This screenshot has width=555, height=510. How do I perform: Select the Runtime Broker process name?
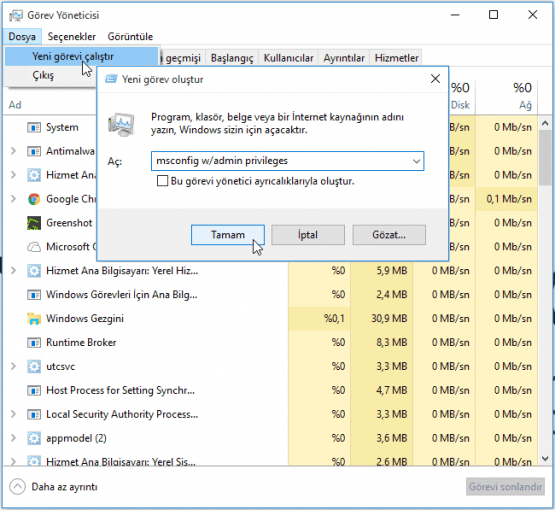(x=81, y=343)
